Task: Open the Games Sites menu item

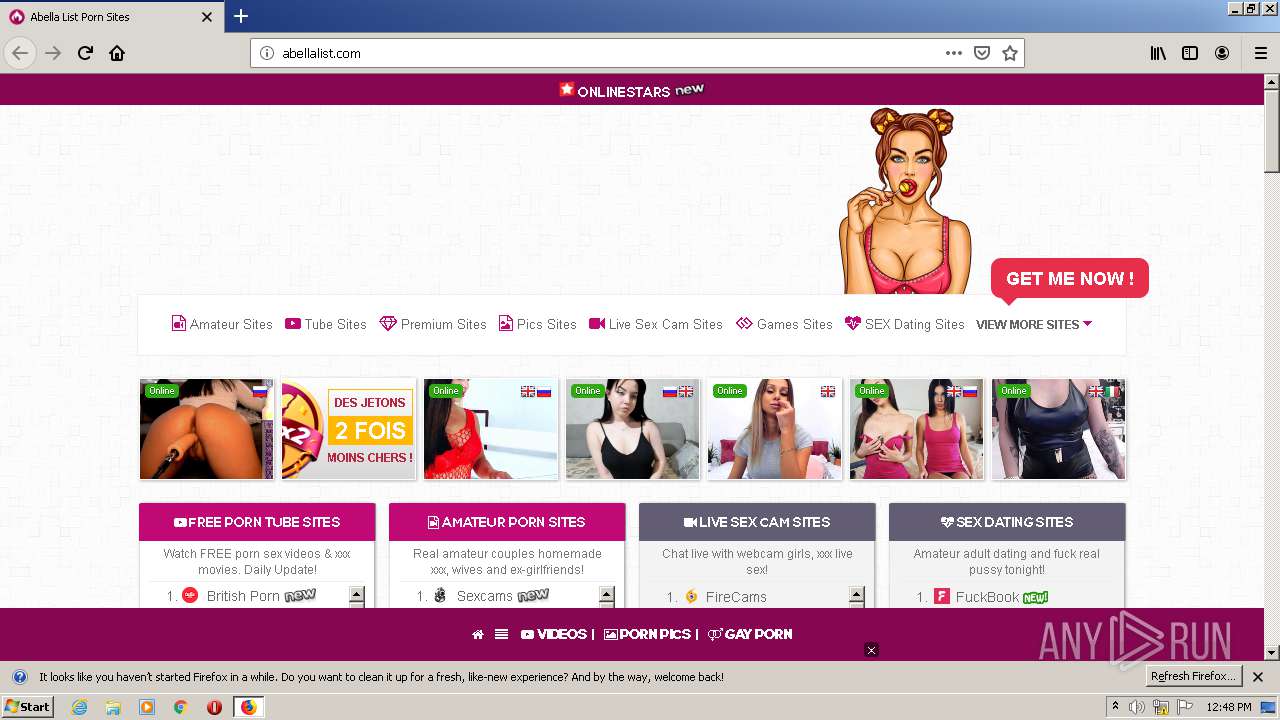Action: click(784, 324)
